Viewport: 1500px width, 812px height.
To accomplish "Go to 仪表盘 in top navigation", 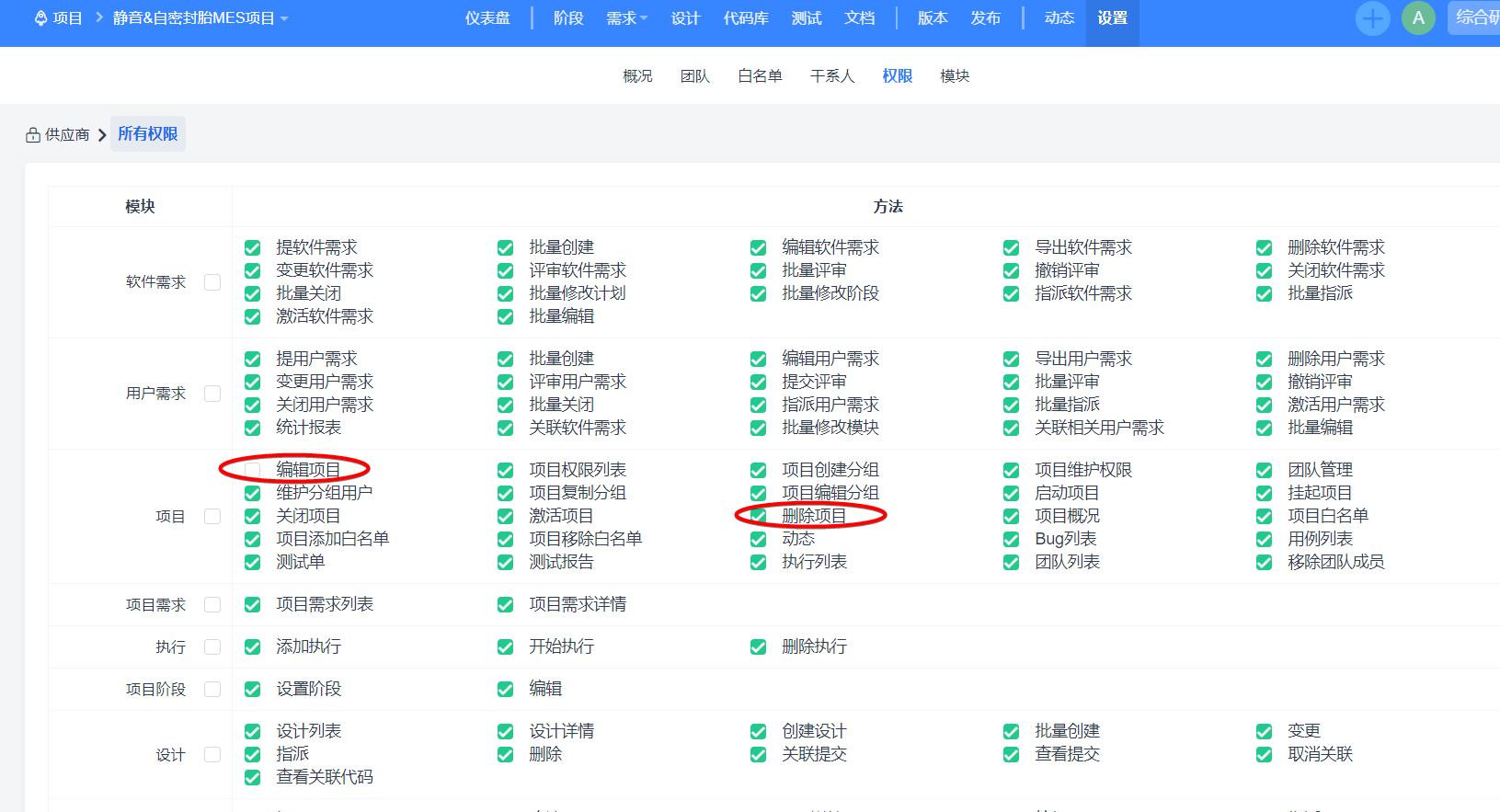I will coord(487,18).
